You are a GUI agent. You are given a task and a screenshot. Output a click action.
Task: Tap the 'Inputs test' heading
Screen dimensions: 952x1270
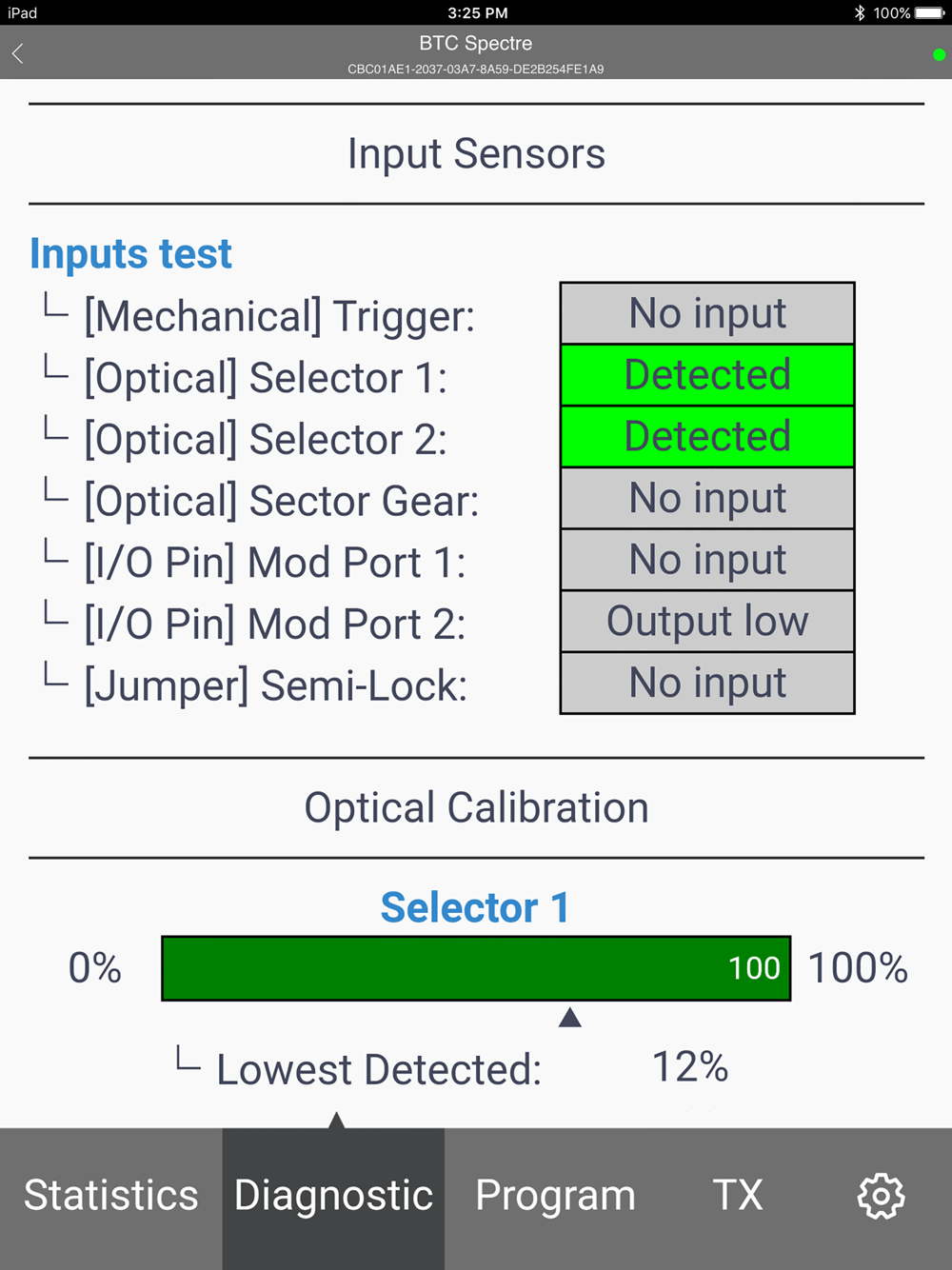coord(130,254)
